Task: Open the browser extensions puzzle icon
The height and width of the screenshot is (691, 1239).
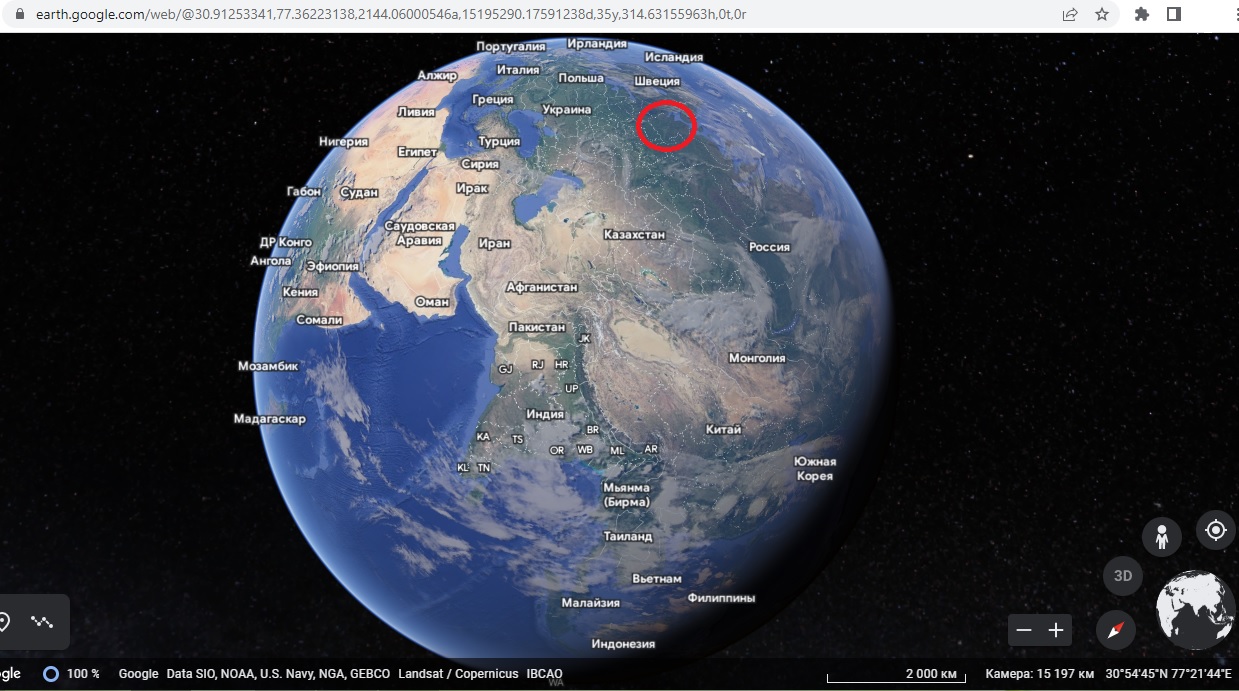Action: (1142, 14)
